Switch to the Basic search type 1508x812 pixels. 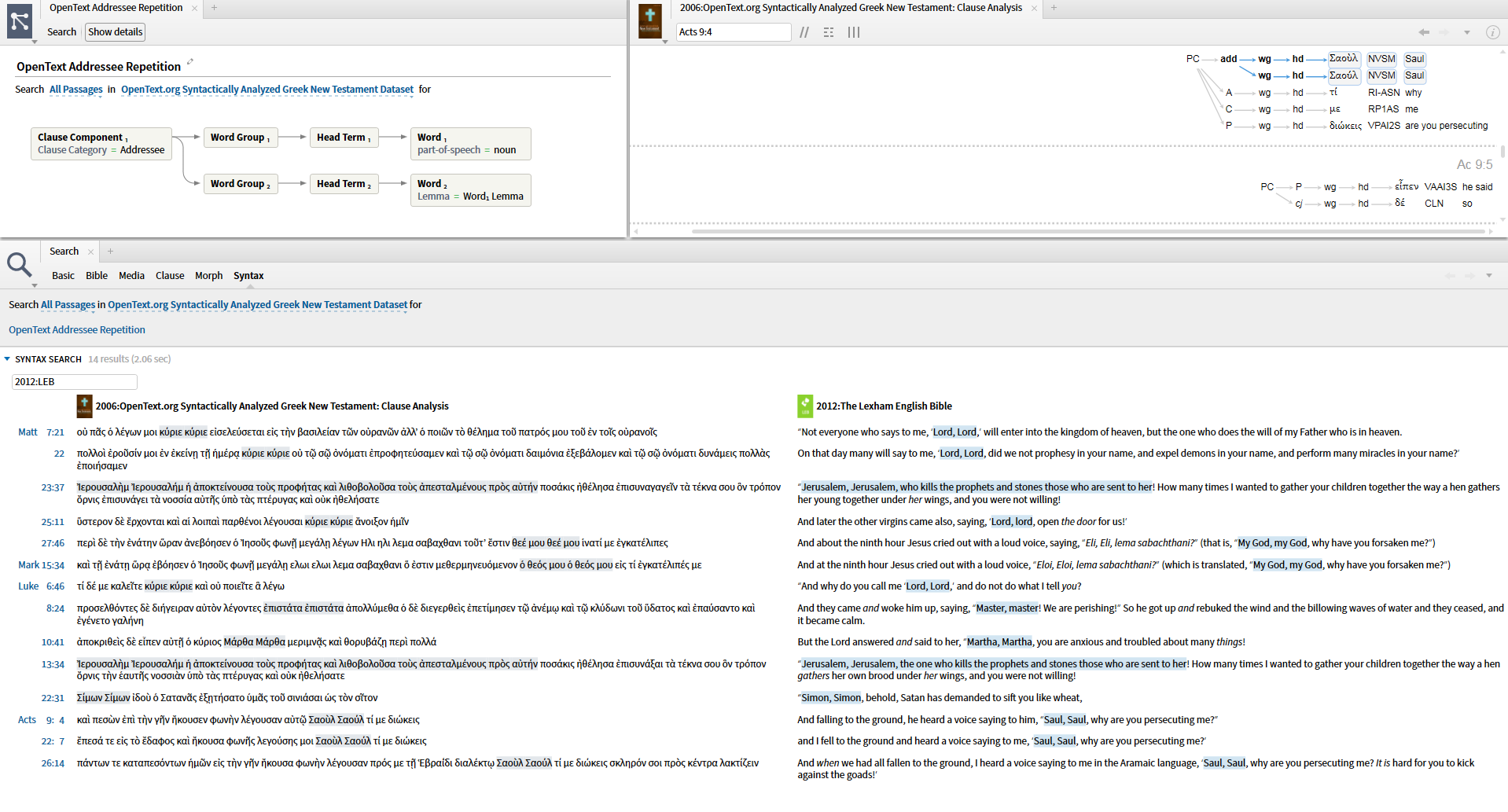pyautogui.click(x=63, y=276)
